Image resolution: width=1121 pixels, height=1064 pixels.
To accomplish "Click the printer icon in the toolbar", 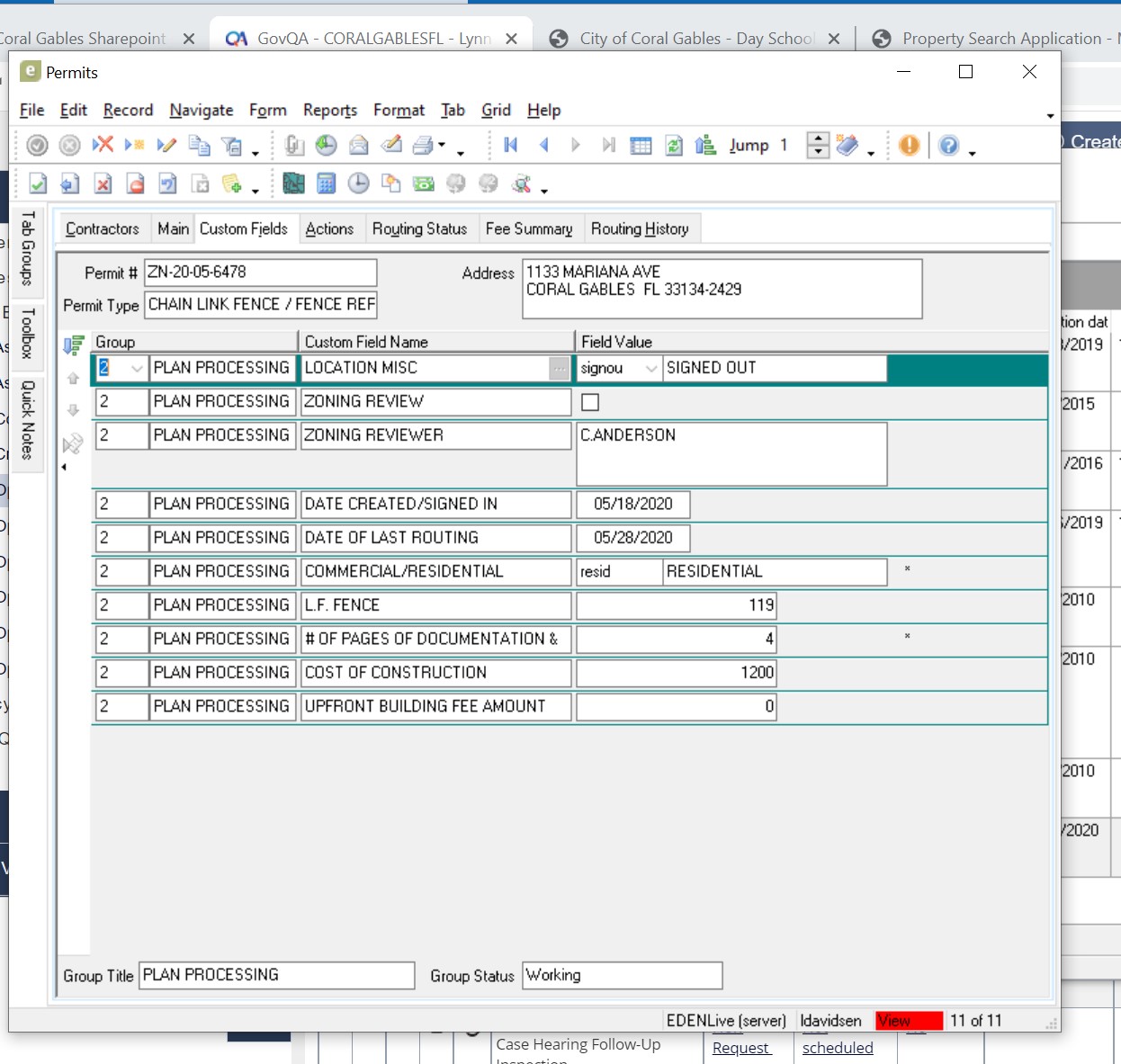I will coord(422,146).
